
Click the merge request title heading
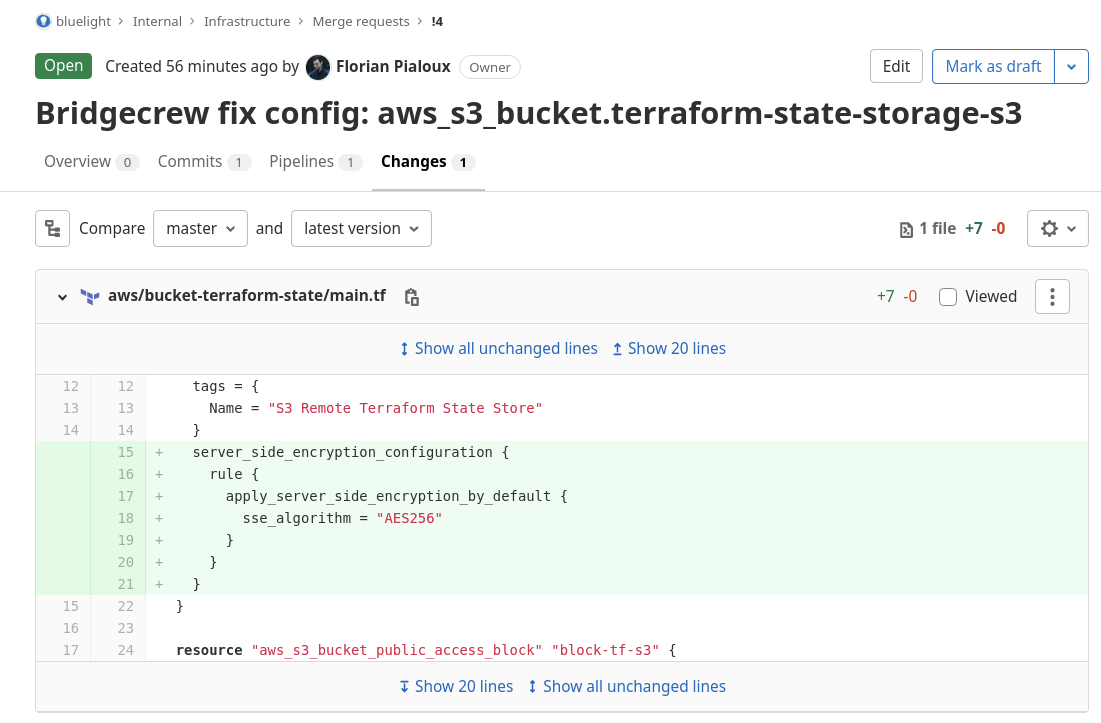point(529,114)
